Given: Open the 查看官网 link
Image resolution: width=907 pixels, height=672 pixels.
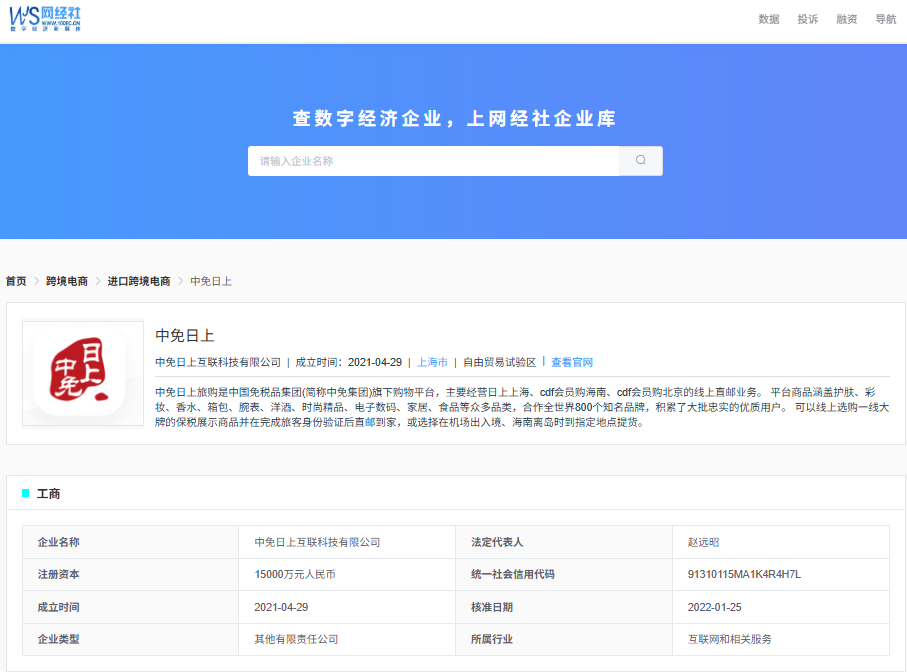Looking at the screenshot, I should point(572,362).
